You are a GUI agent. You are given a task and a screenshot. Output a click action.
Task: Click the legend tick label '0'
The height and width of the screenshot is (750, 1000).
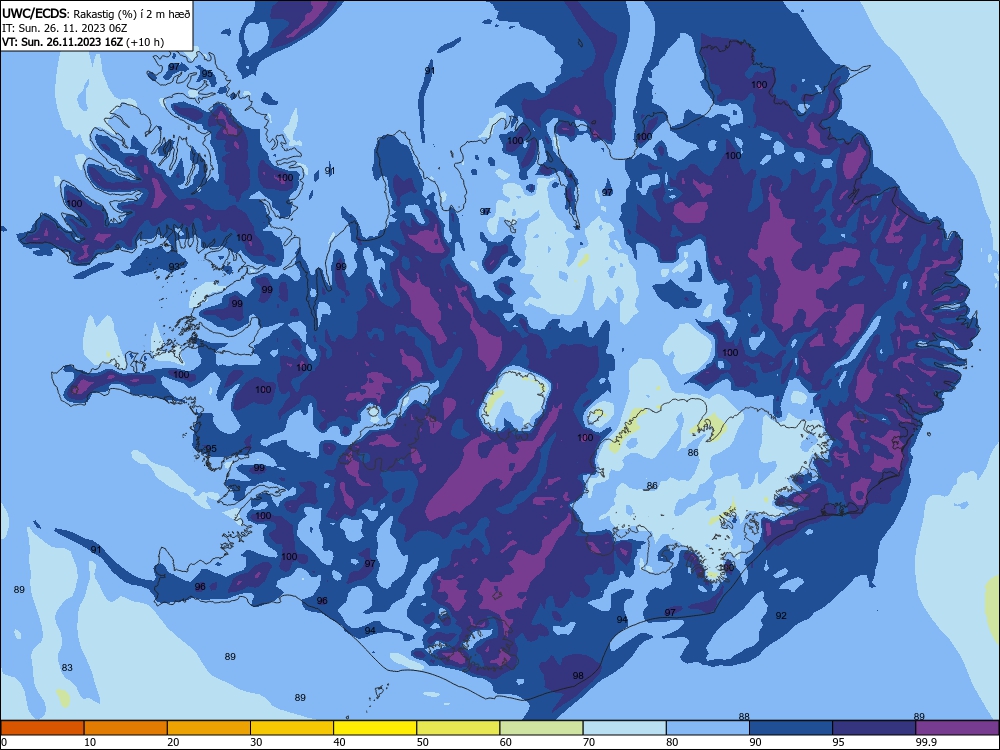4,742
